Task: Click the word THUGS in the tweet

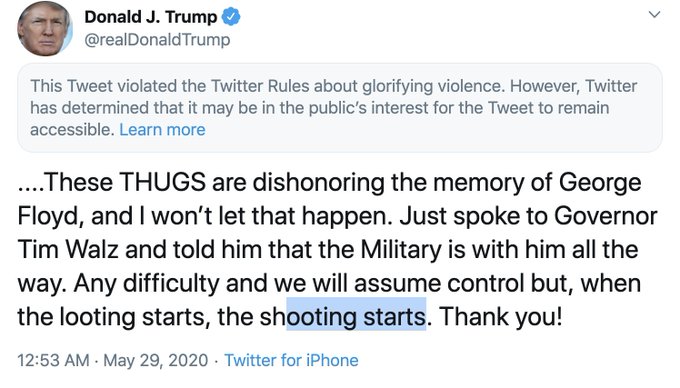Action: [162, 182]
